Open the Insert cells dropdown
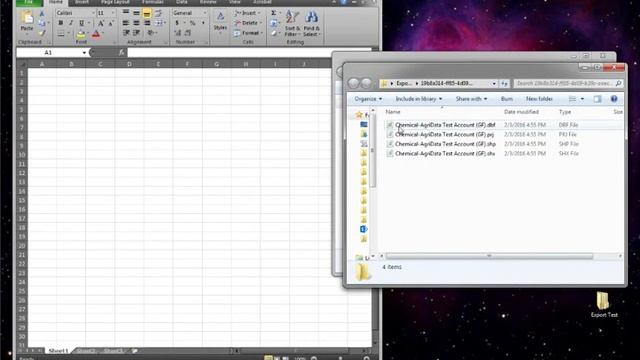This screenshot has height=360, width=640. [x=247, y=13]
